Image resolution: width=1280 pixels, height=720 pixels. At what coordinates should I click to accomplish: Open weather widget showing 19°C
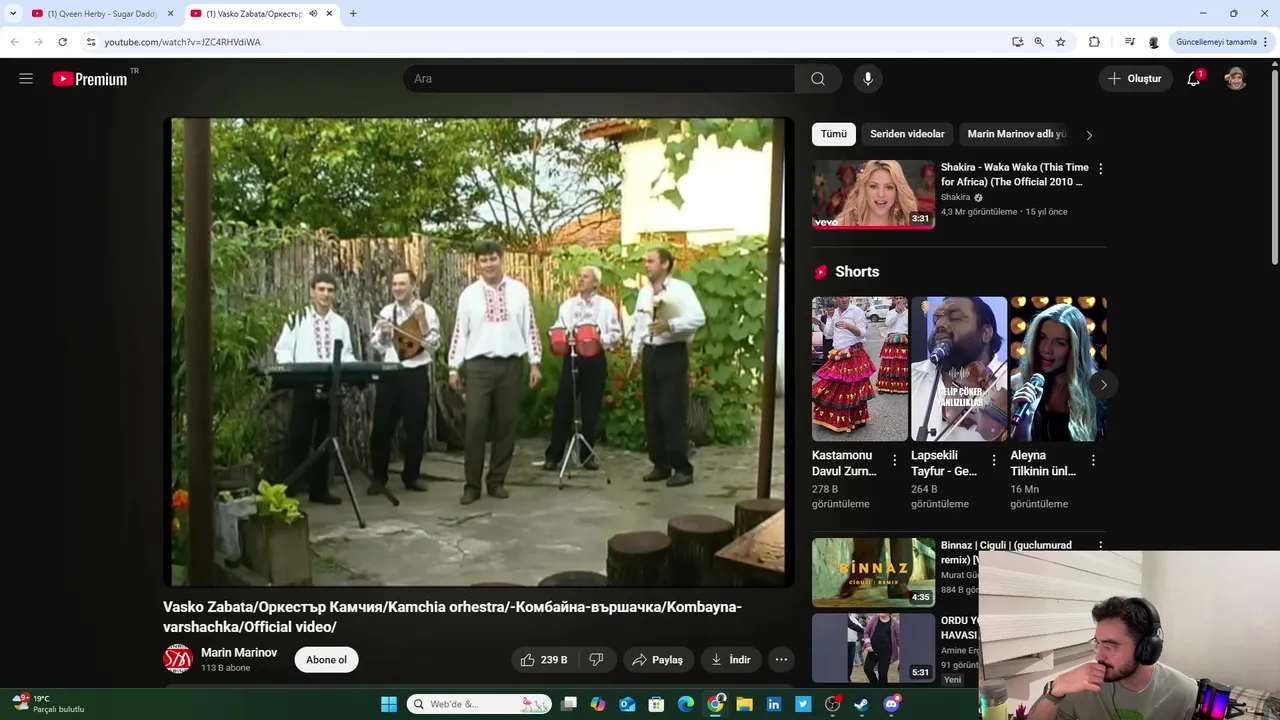pos(48,704)
